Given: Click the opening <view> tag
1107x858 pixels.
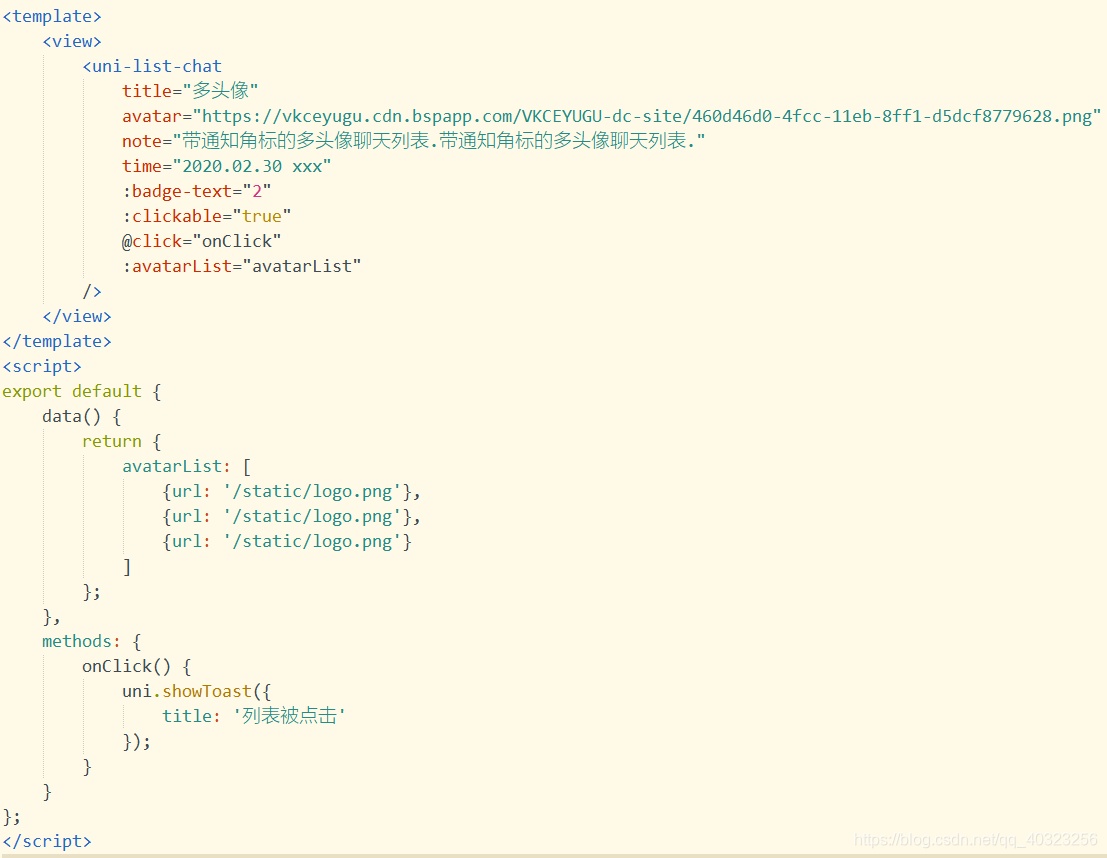Looking at the screenshot, I should (72, 41).
